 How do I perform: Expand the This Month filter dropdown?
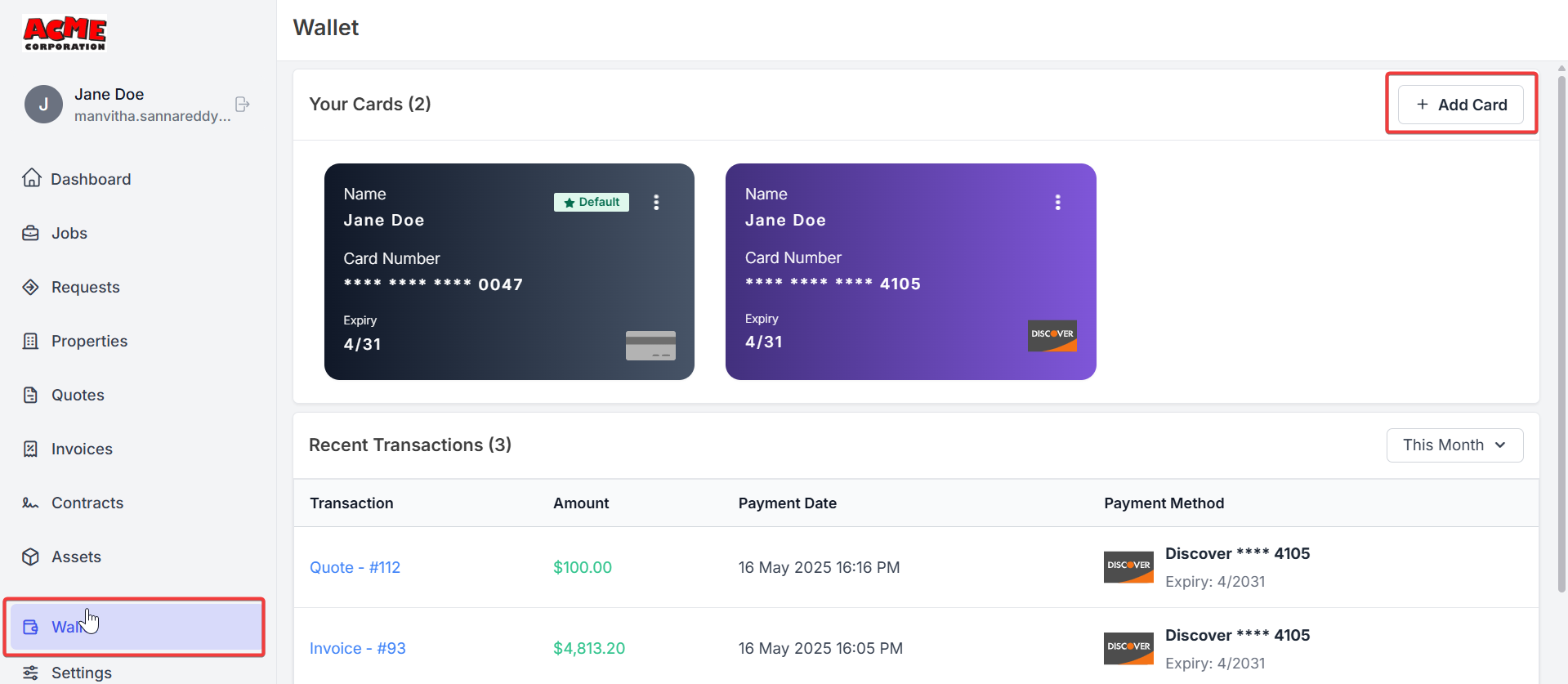1454,445
